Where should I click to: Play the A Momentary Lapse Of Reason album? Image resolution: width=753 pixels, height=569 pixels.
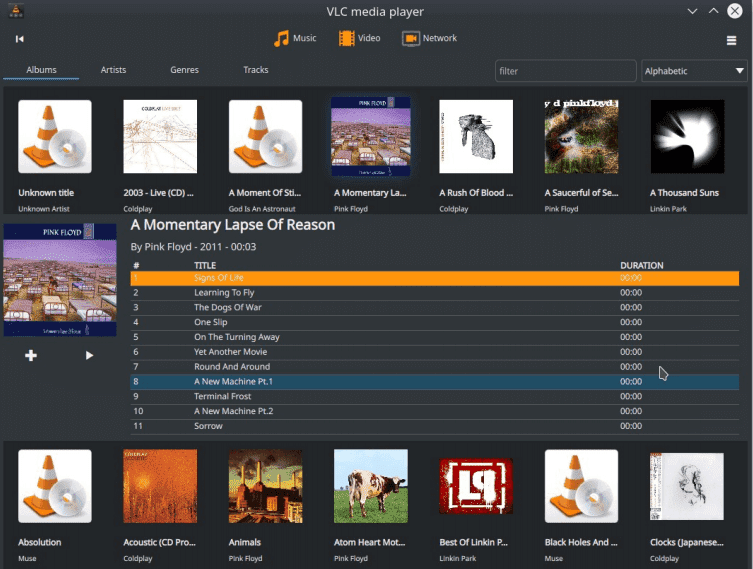tap(89, 355)
